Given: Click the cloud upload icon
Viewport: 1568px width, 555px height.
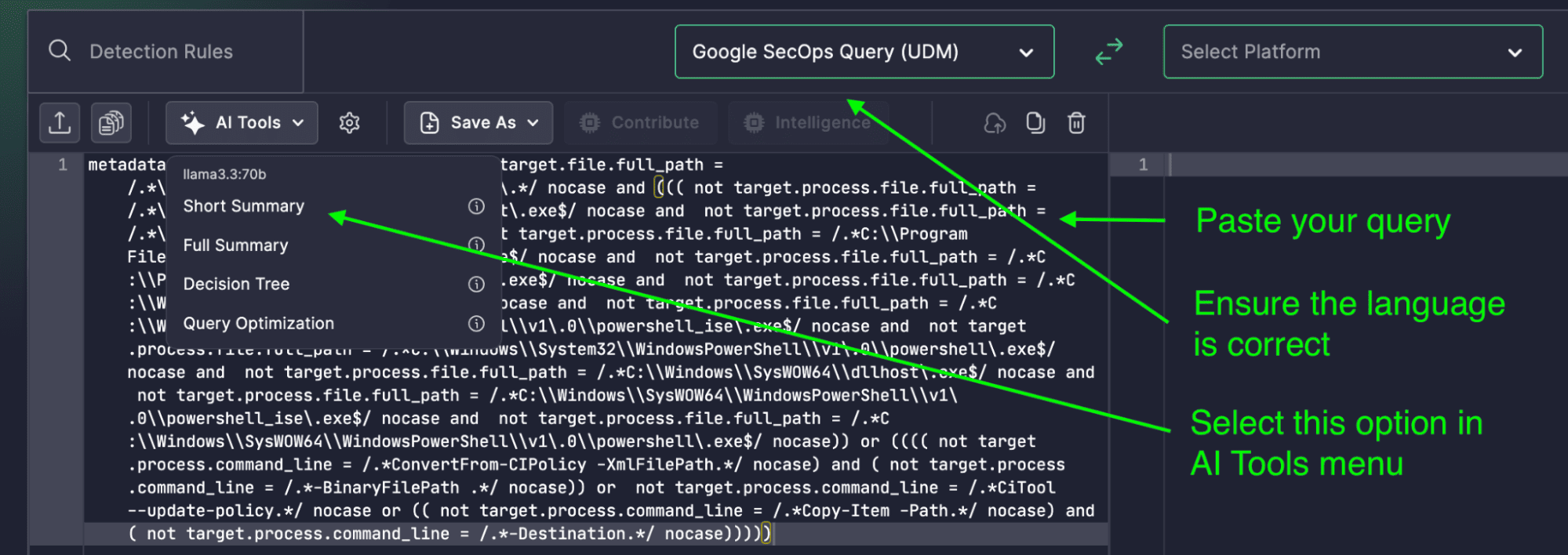Looking at the screenshot, I should pos(995,123).
